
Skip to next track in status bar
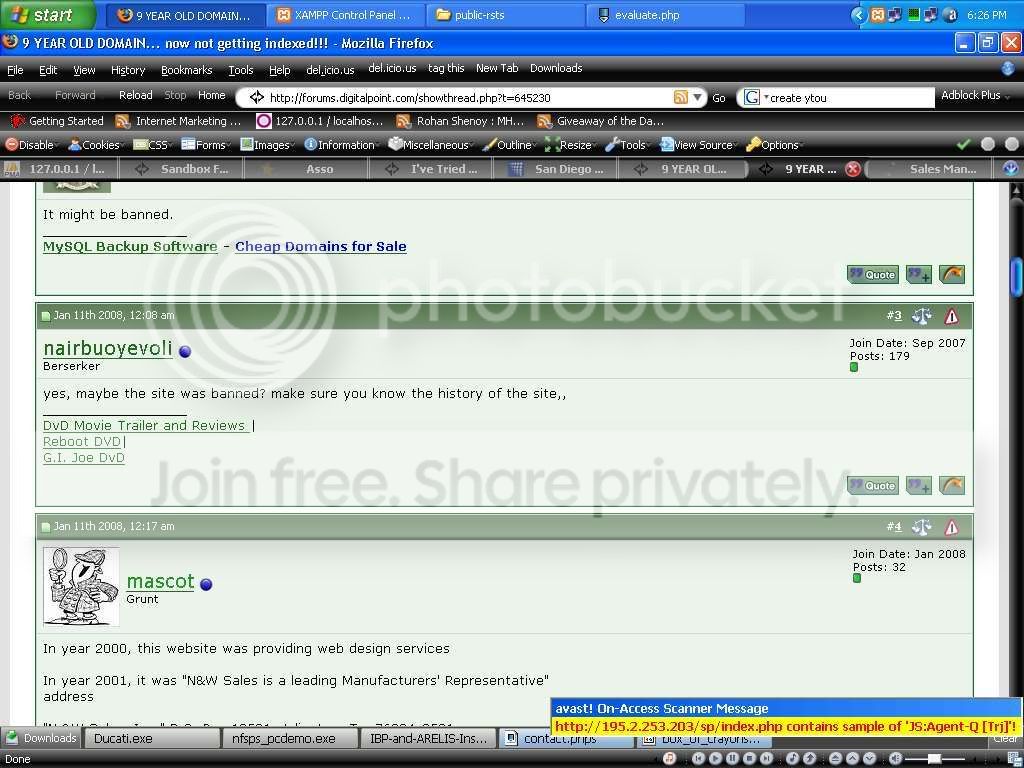point(766,758)
